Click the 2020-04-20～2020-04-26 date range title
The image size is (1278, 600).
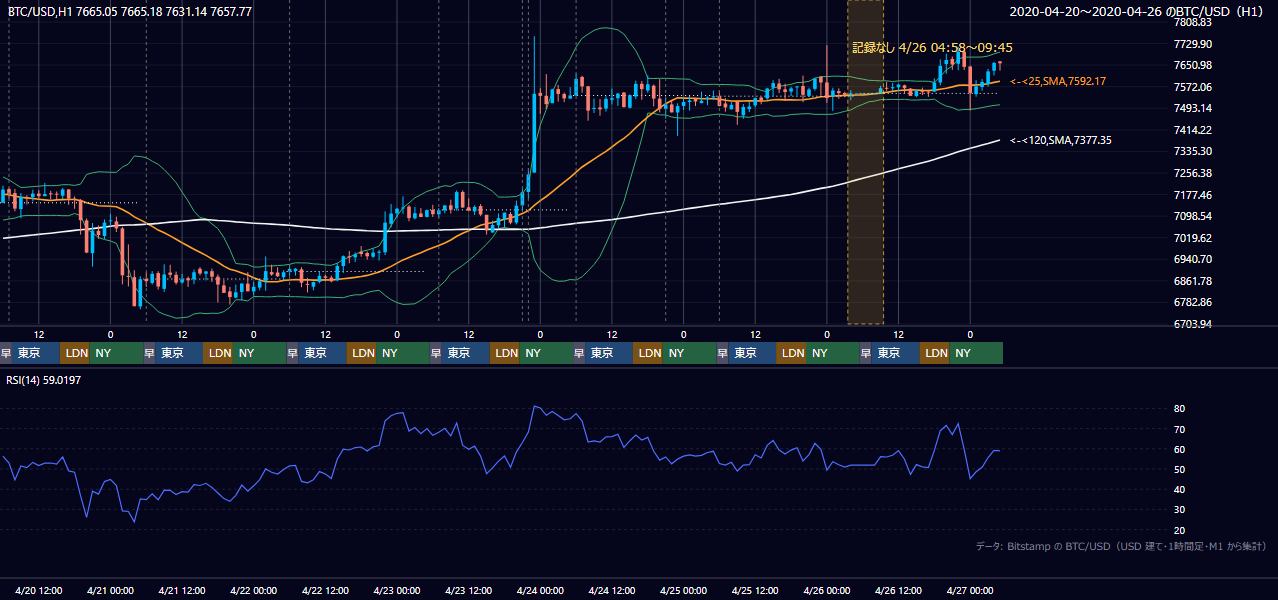[x=1139, y=12]
